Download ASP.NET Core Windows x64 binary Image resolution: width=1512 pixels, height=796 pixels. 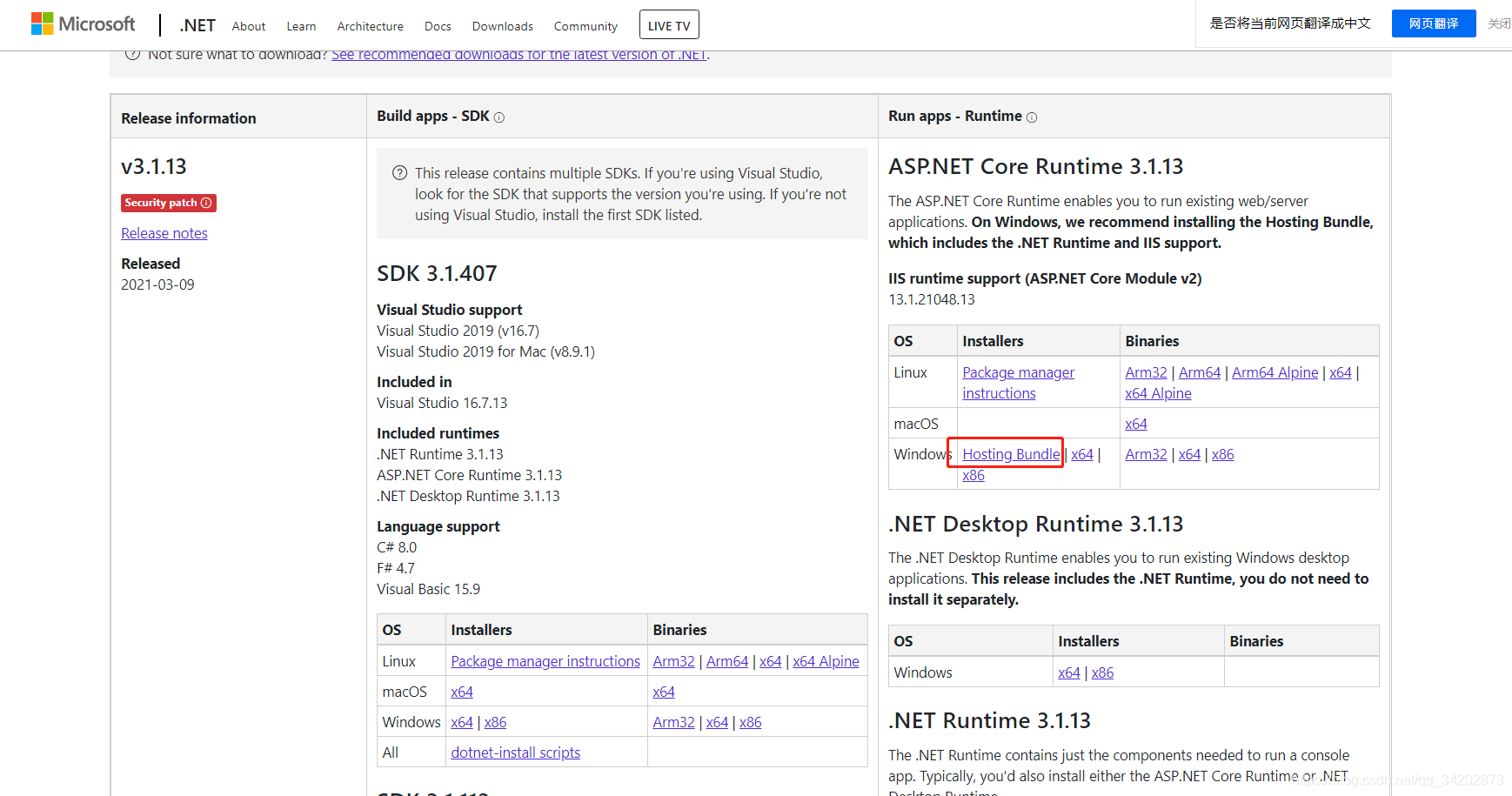[1190, 454]
